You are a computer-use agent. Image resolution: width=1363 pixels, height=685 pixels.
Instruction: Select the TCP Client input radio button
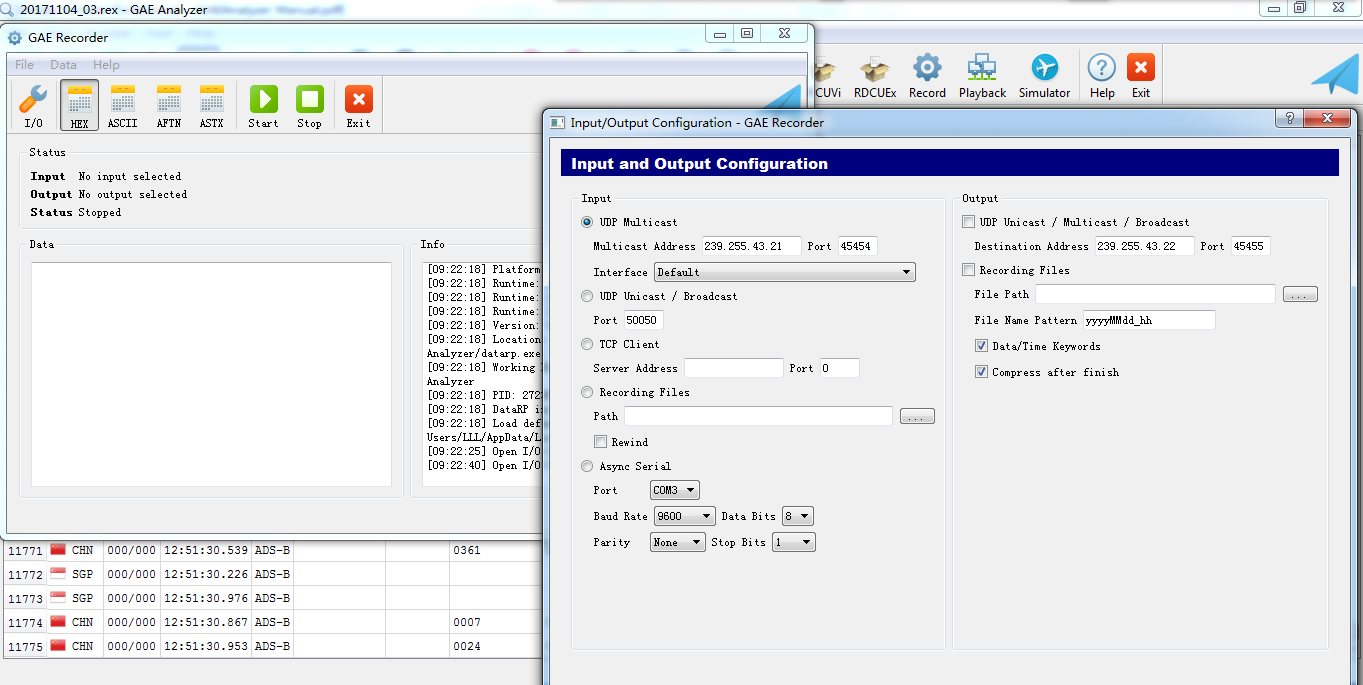587,344
